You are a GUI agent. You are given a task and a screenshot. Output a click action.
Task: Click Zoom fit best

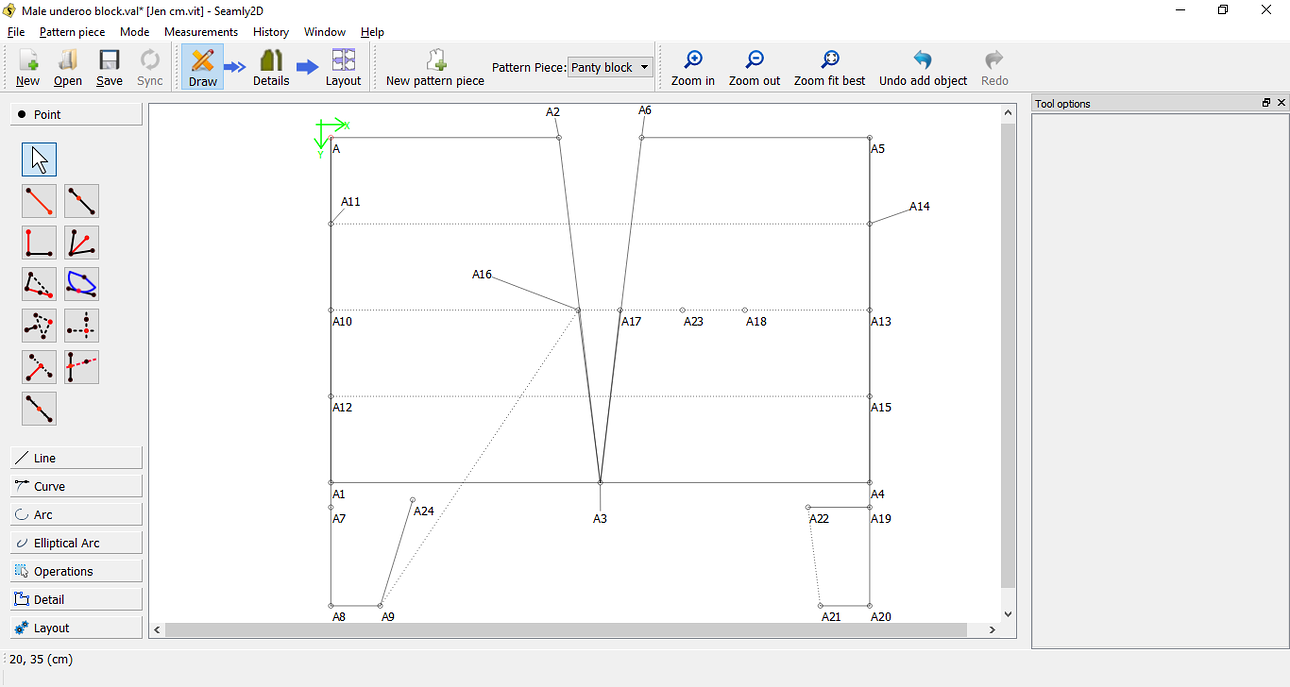829,67
